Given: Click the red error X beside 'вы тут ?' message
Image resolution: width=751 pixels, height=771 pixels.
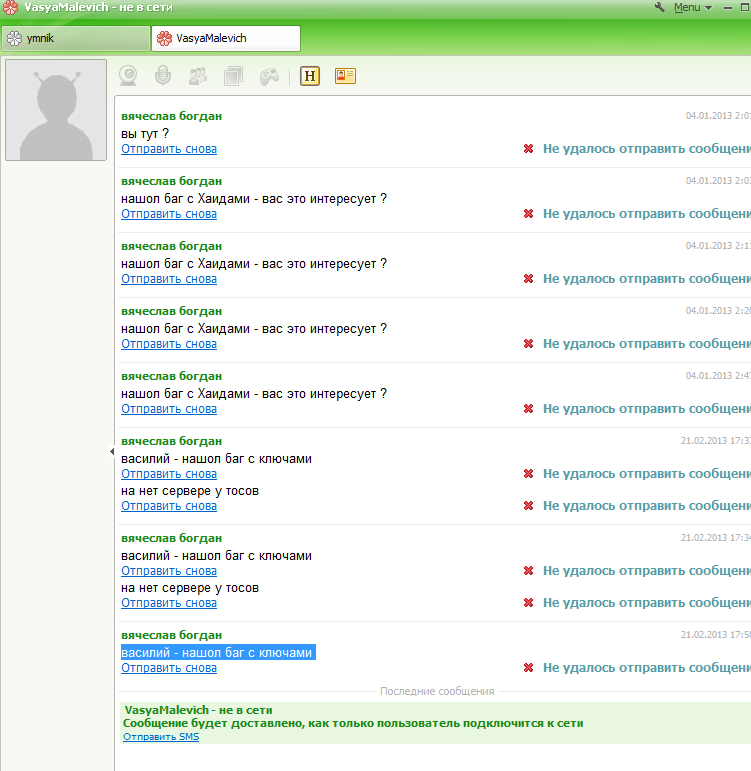Looking at the screenshot, I should [529, 148].
